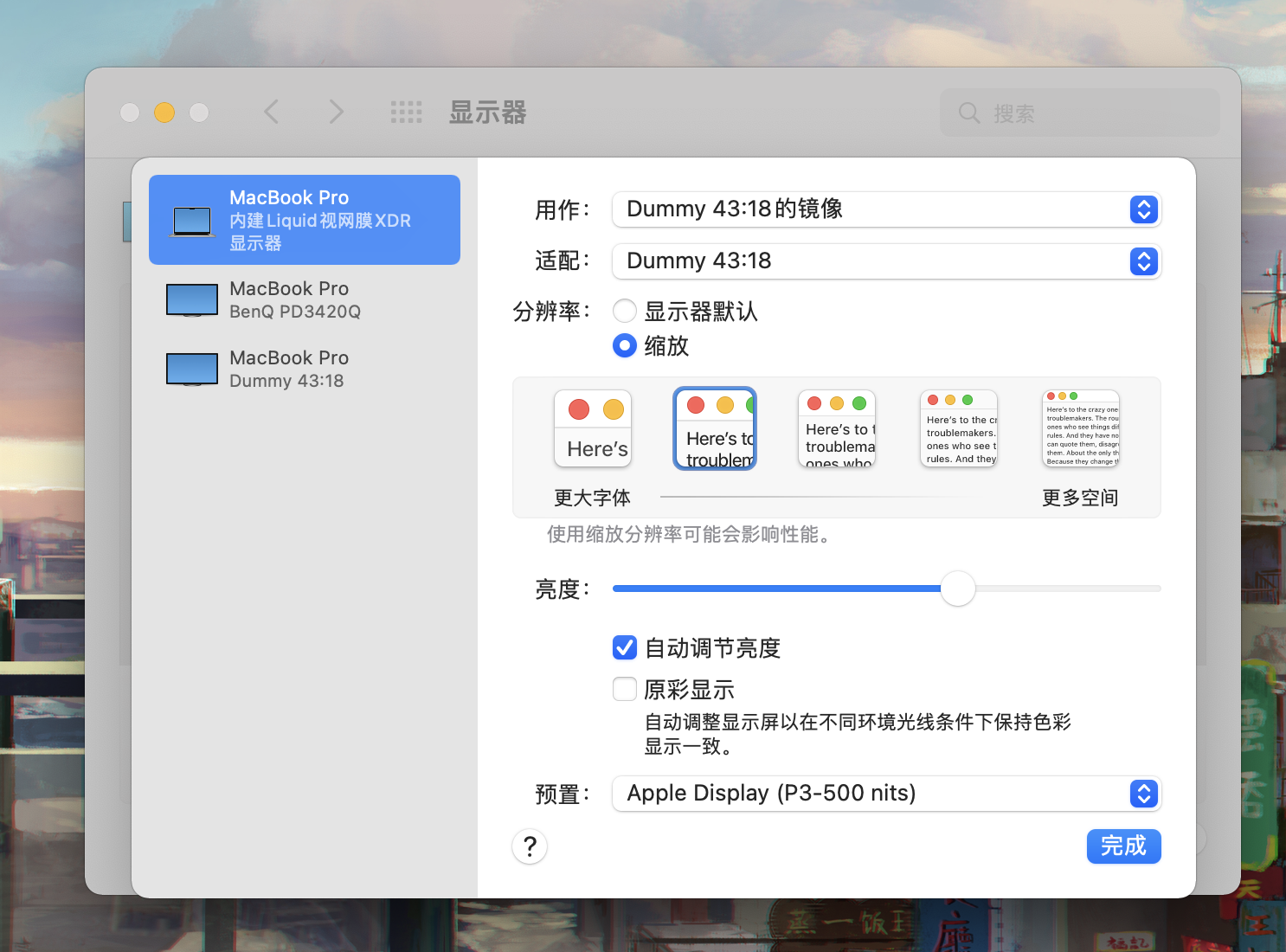Select the built-in Liquid 视网膜 XDR display
This screenshot has height=952, width=1286.
(x=305, y=220)
